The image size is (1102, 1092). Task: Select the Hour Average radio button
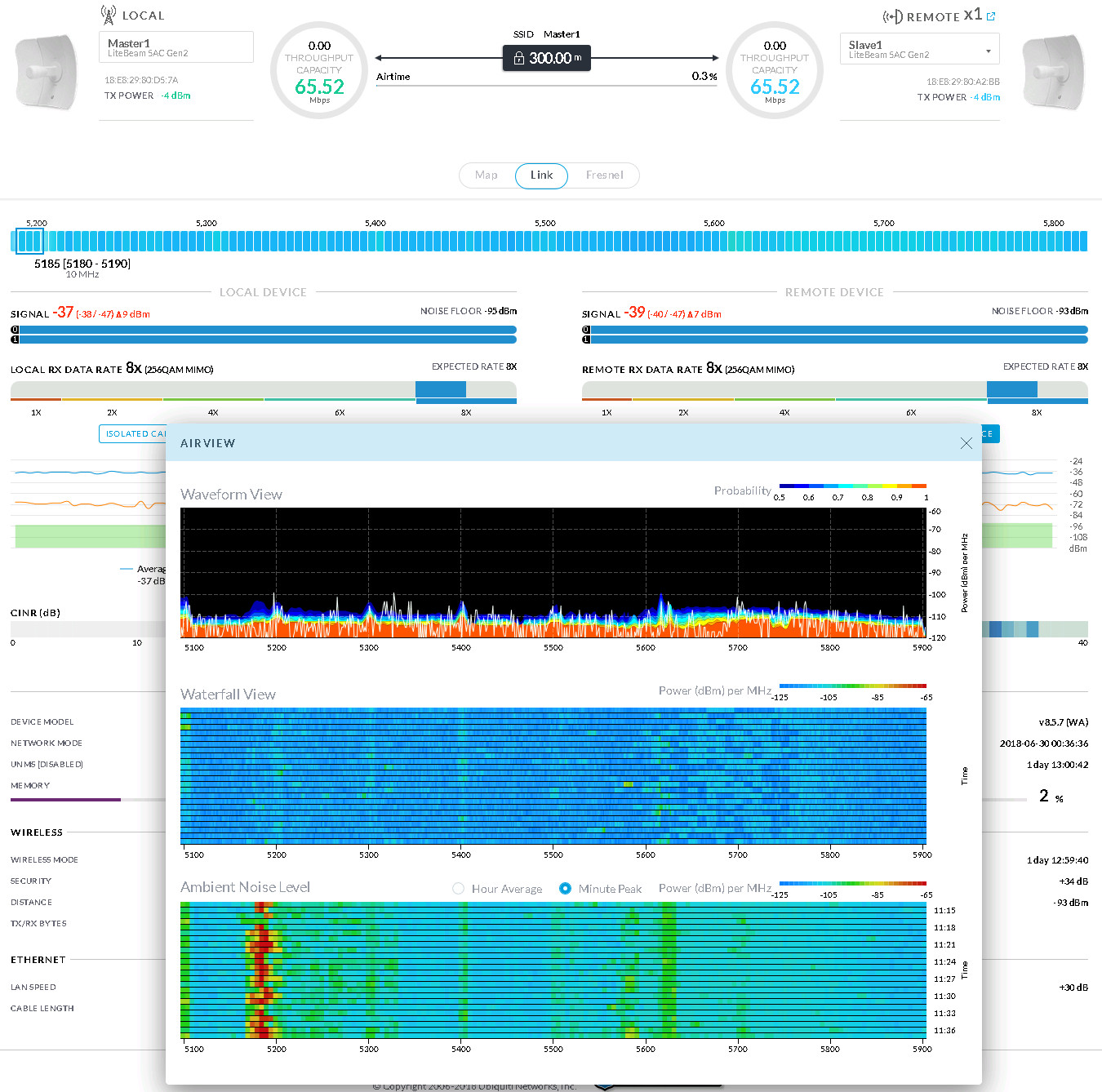tap(458, 889)
